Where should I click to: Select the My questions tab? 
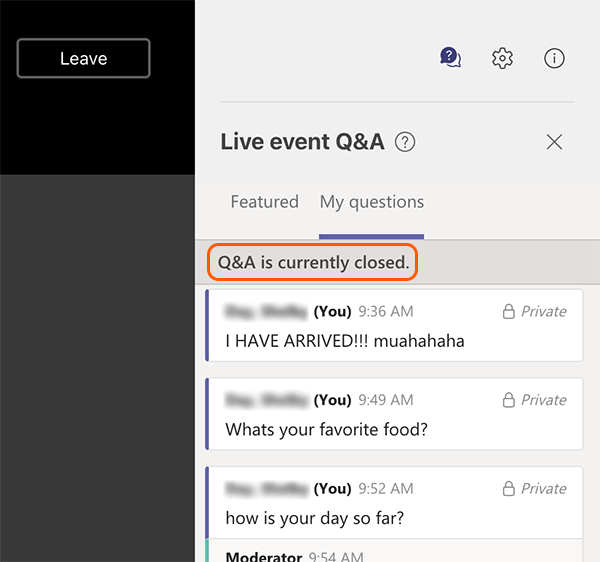click(x=372, y=202)
